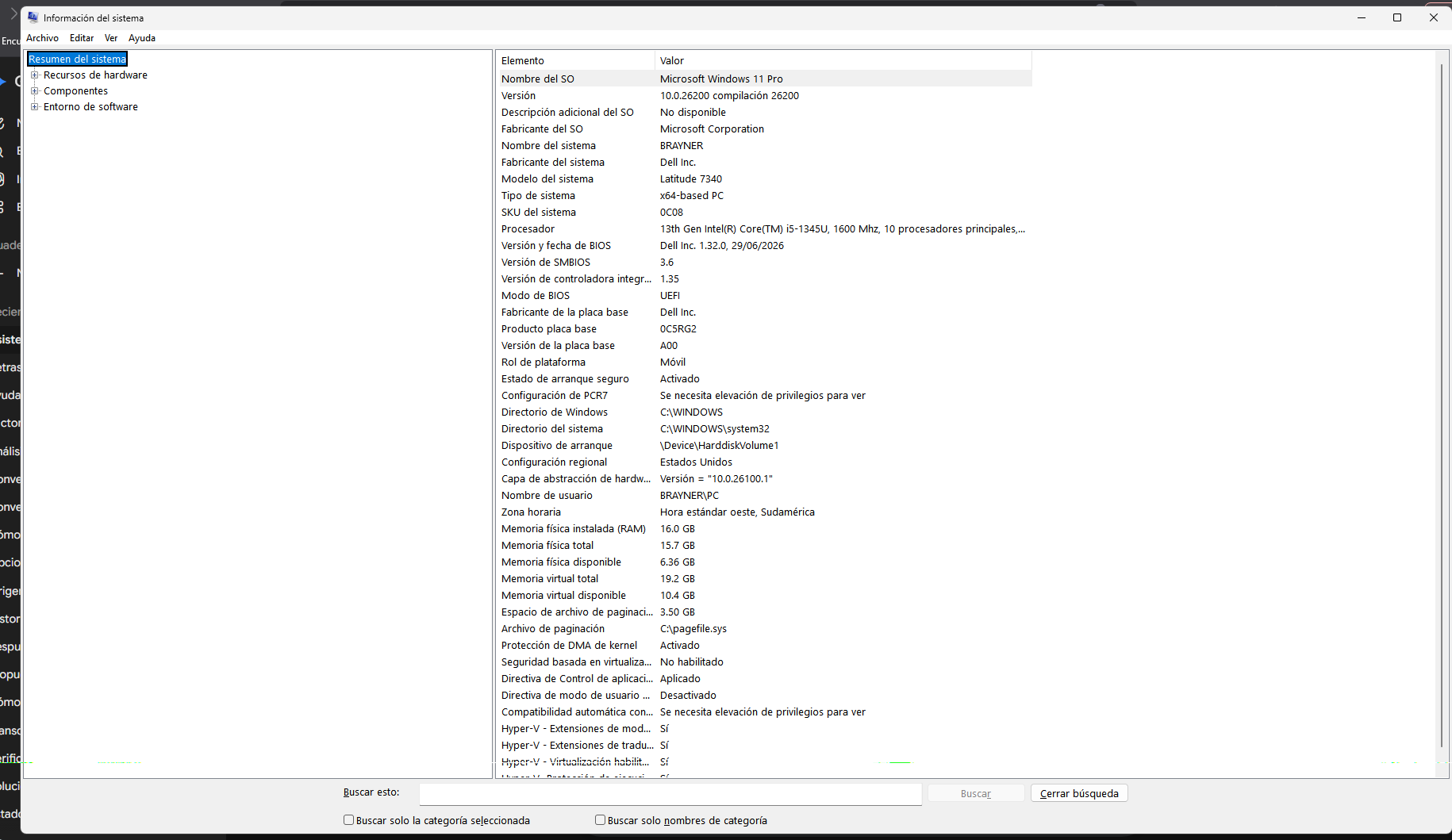
Task: Open the Editar menu
Action: (x=82, y=38)
